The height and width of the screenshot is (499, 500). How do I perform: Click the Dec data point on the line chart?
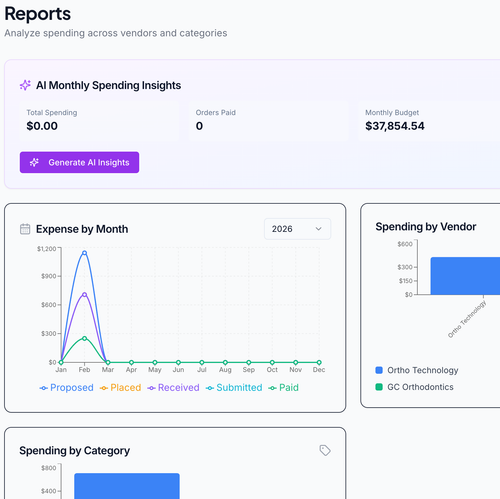[x=319, y=362]
